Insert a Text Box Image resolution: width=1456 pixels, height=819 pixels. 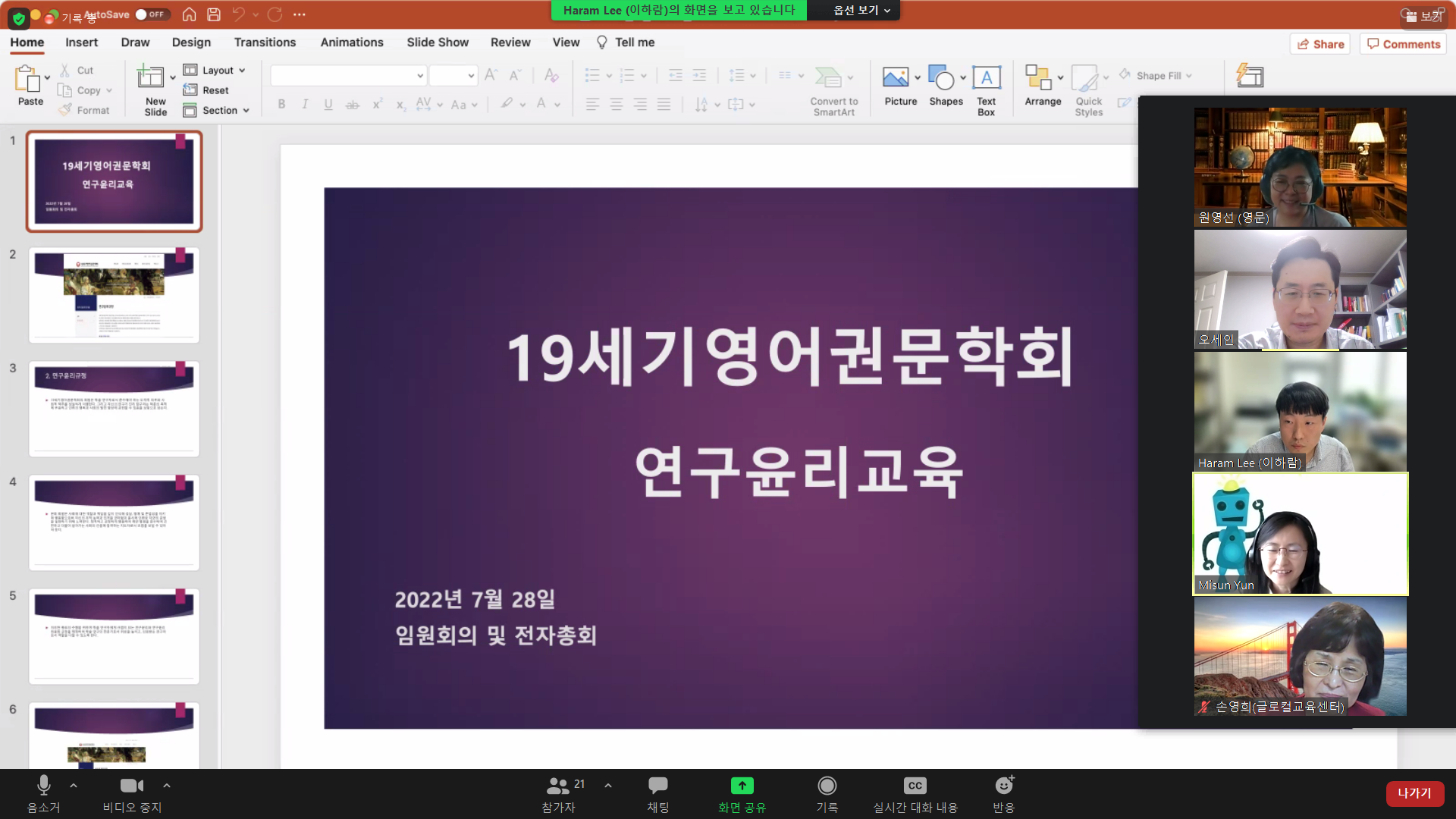point(986,77)
